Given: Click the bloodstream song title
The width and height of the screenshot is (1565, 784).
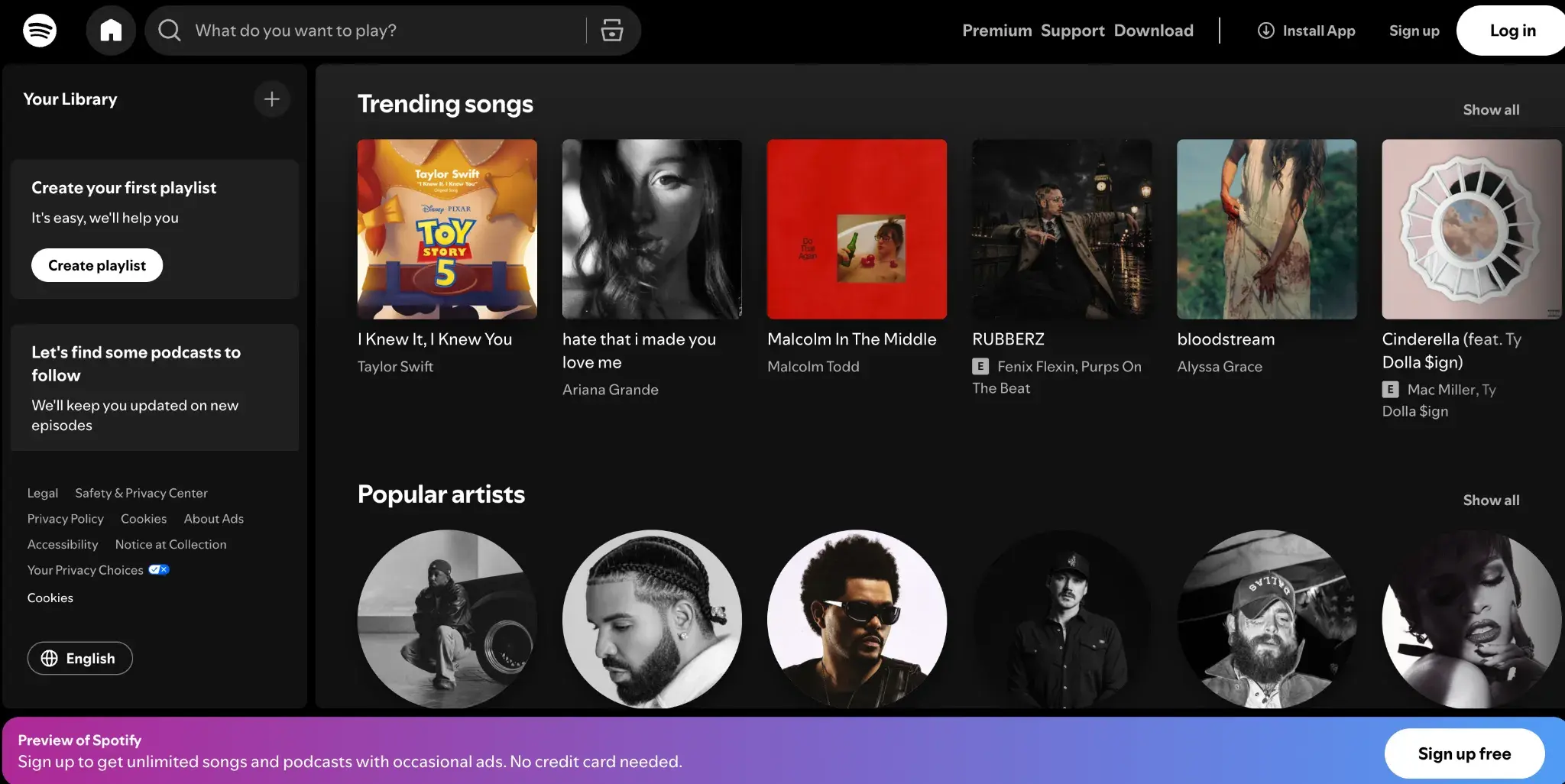Looking at the screenshot, I should pos(1226,339).
